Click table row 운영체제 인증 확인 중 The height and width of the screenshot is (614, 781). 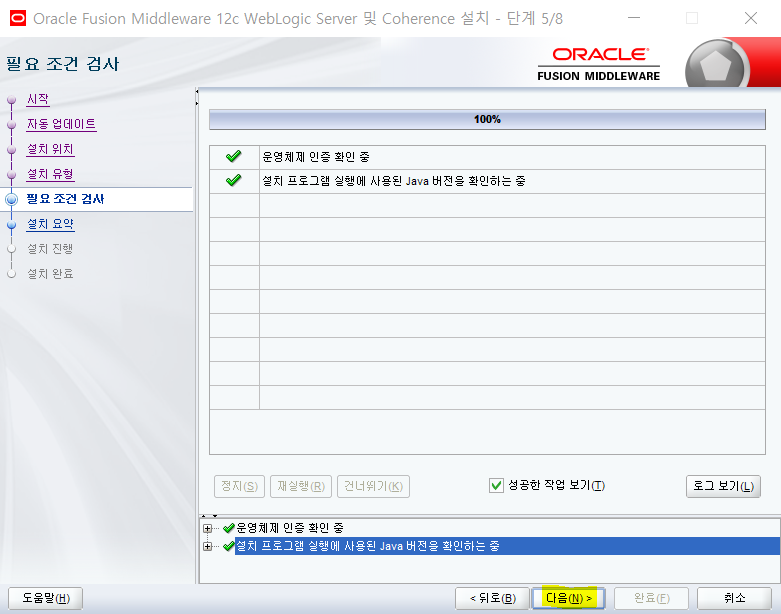[487, 157]
